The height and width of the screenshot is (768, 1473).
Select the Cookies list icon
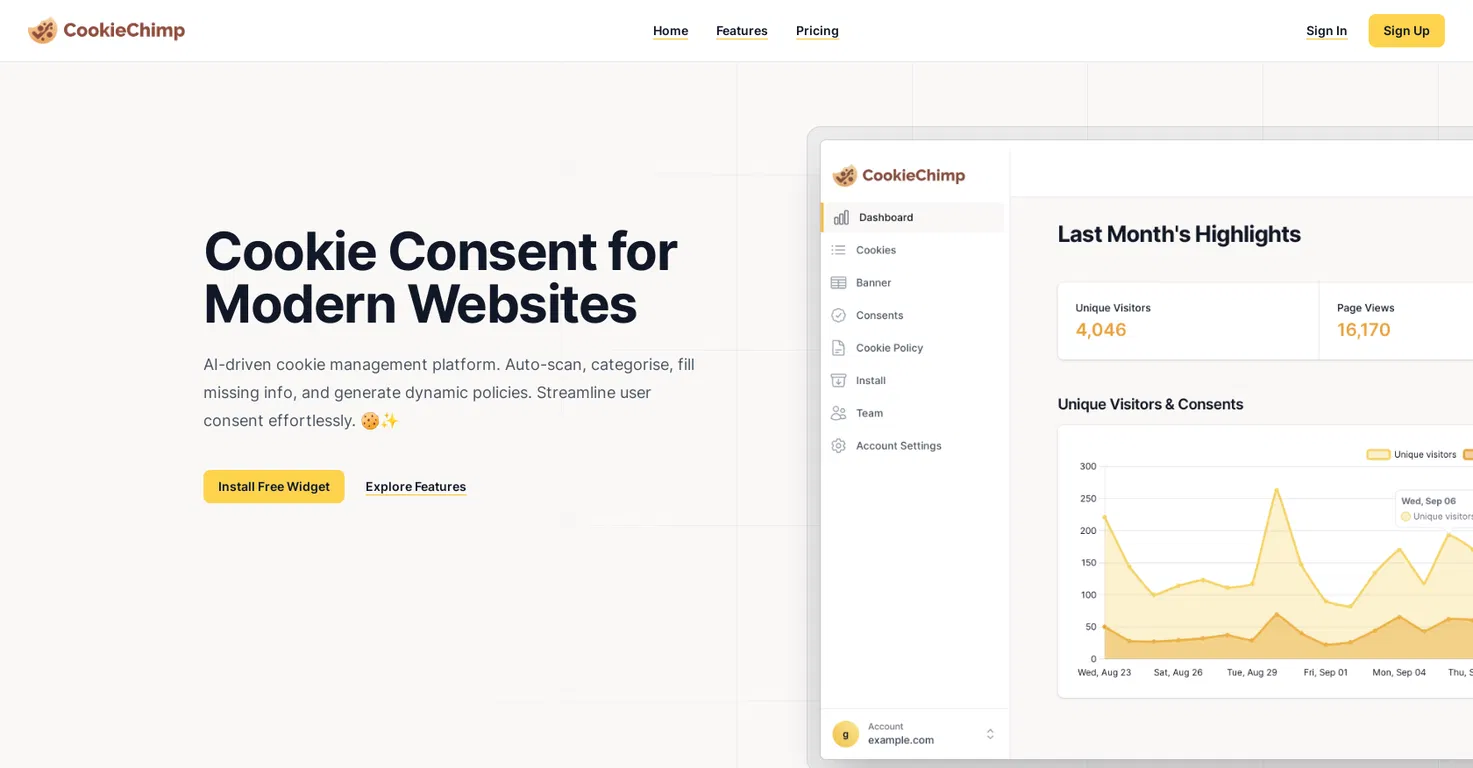pyautogui.click(x=838, y=250)
